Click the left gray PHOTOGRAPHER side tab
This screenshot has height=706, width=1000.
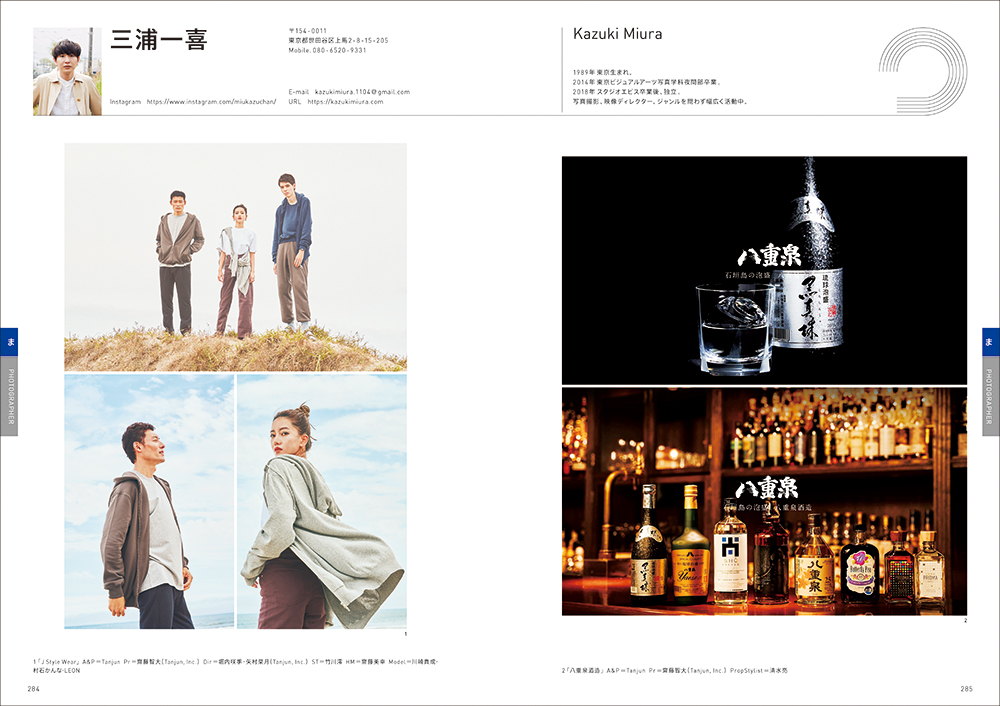[x=9, y=396]
